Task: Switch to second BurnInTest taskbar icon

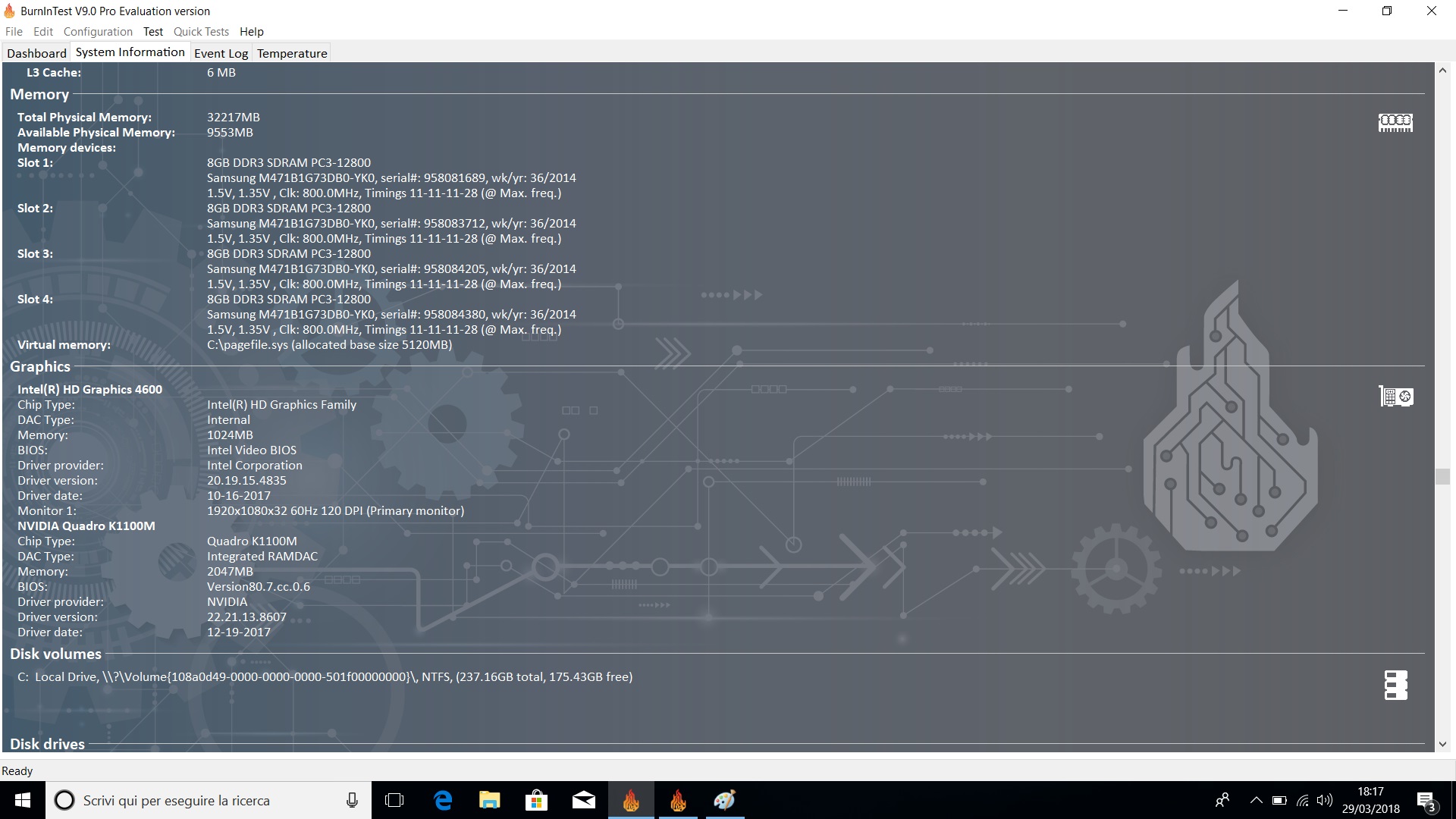Action: 678,800
